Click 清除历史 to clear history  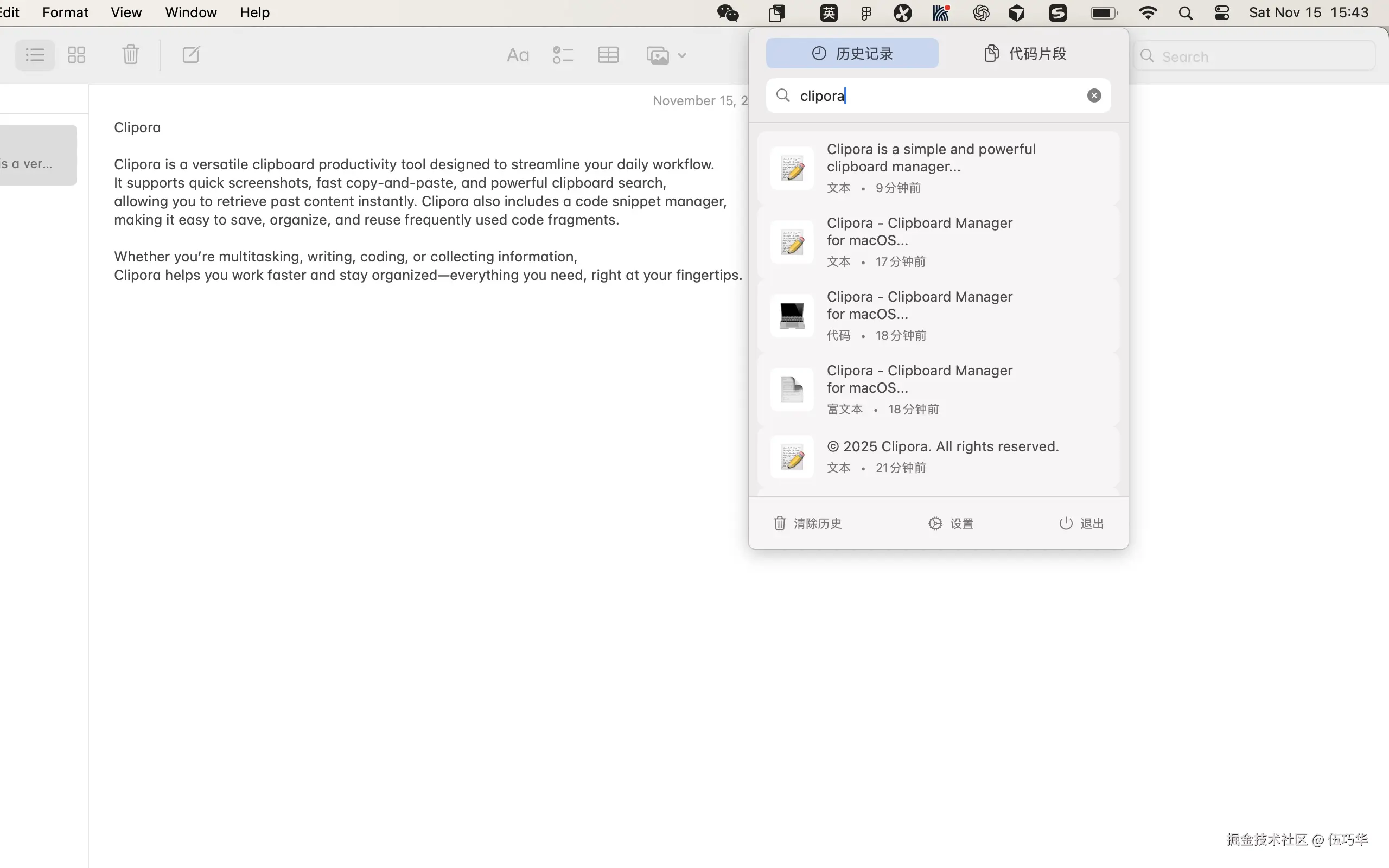coord(807,523)
